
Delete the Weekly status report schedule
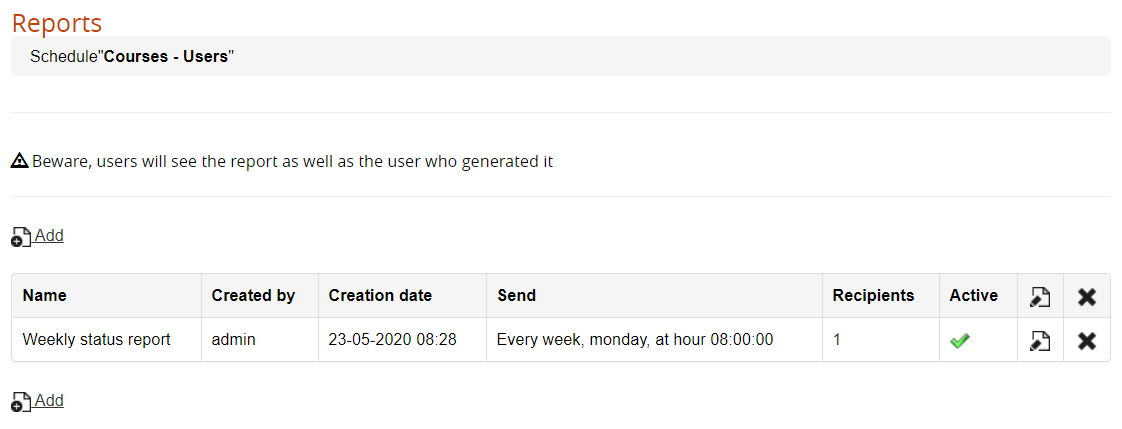(x=1087, y=341)
